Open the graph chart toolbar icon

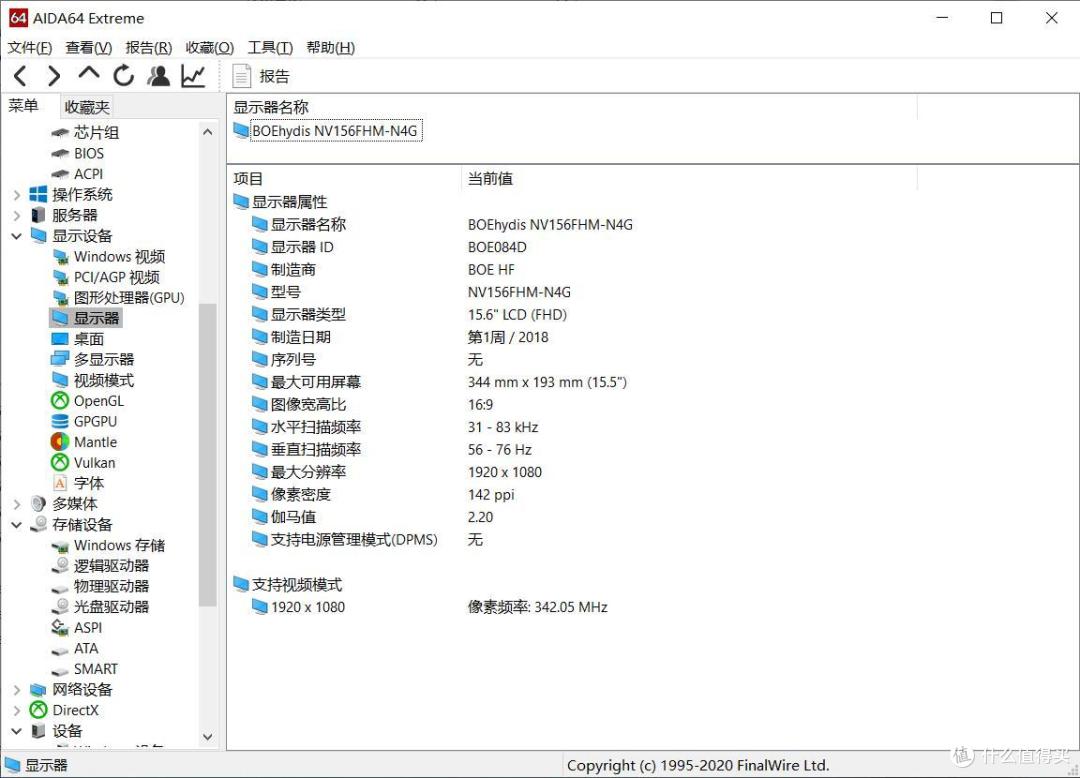tap(194, 76)
